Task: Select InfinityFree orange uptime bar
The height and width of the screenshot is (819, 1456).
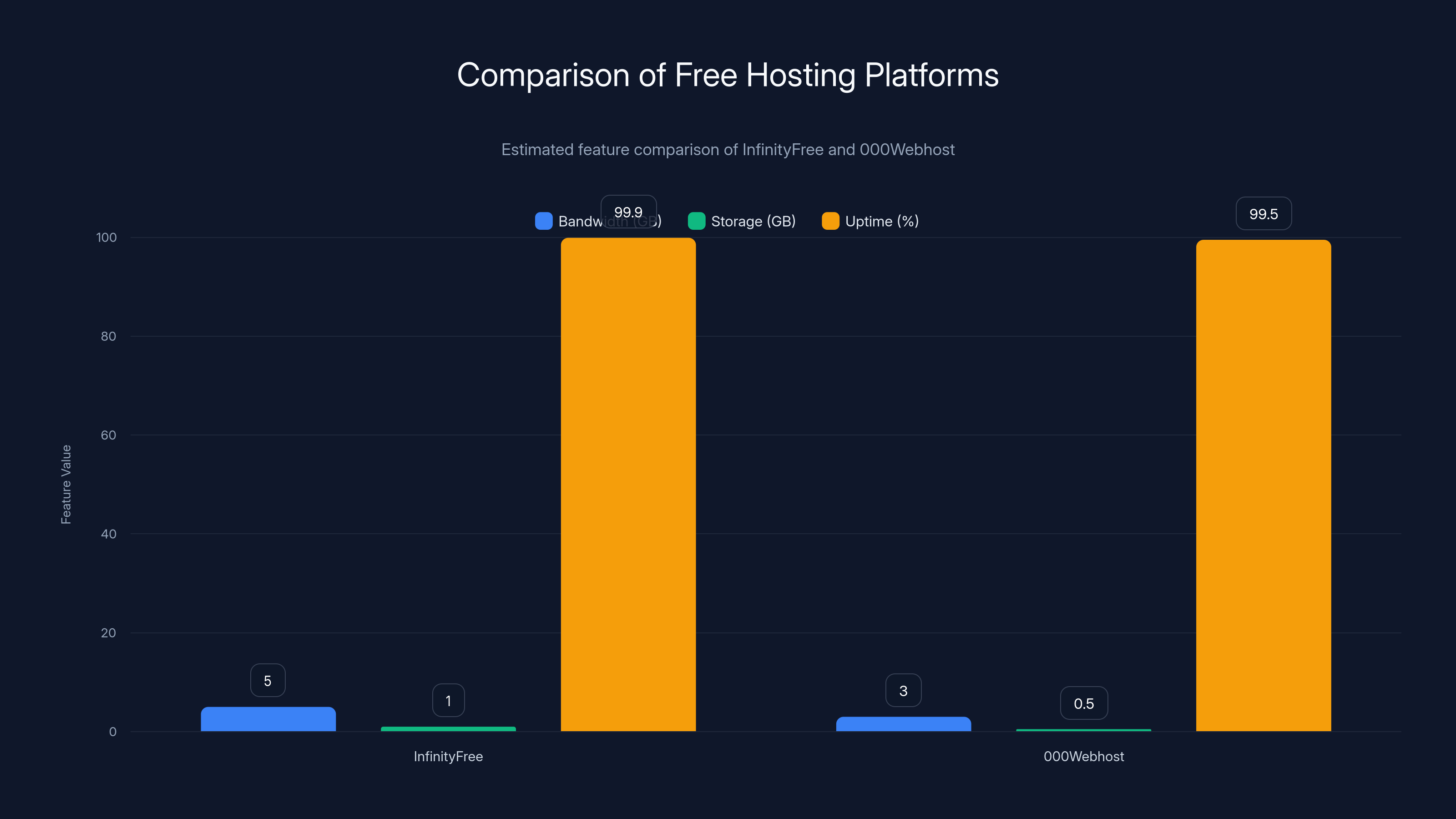Action: [x=628, y=485]
